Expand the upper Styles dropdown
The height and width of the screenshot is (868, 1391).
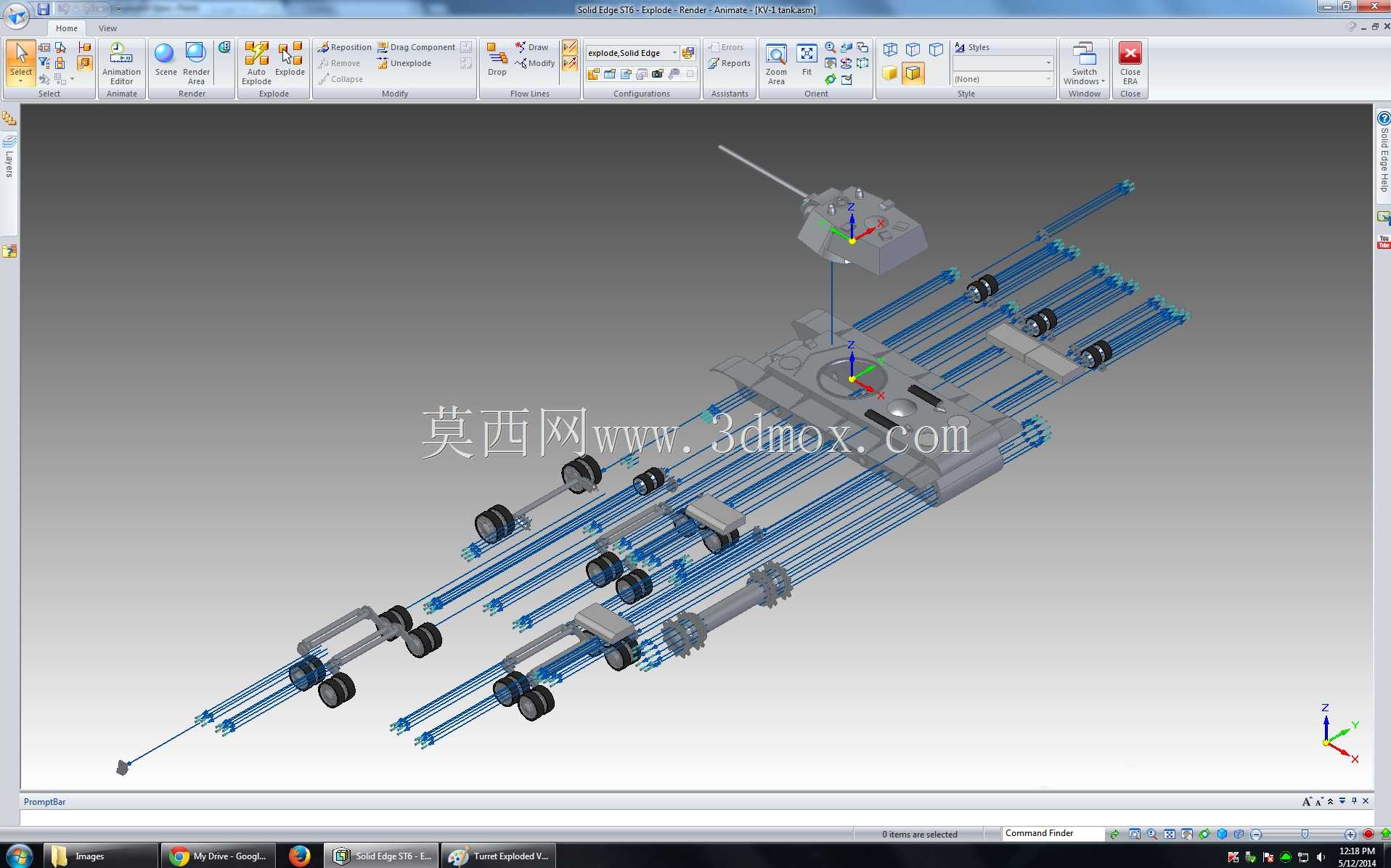click(x=1048, y=63)
